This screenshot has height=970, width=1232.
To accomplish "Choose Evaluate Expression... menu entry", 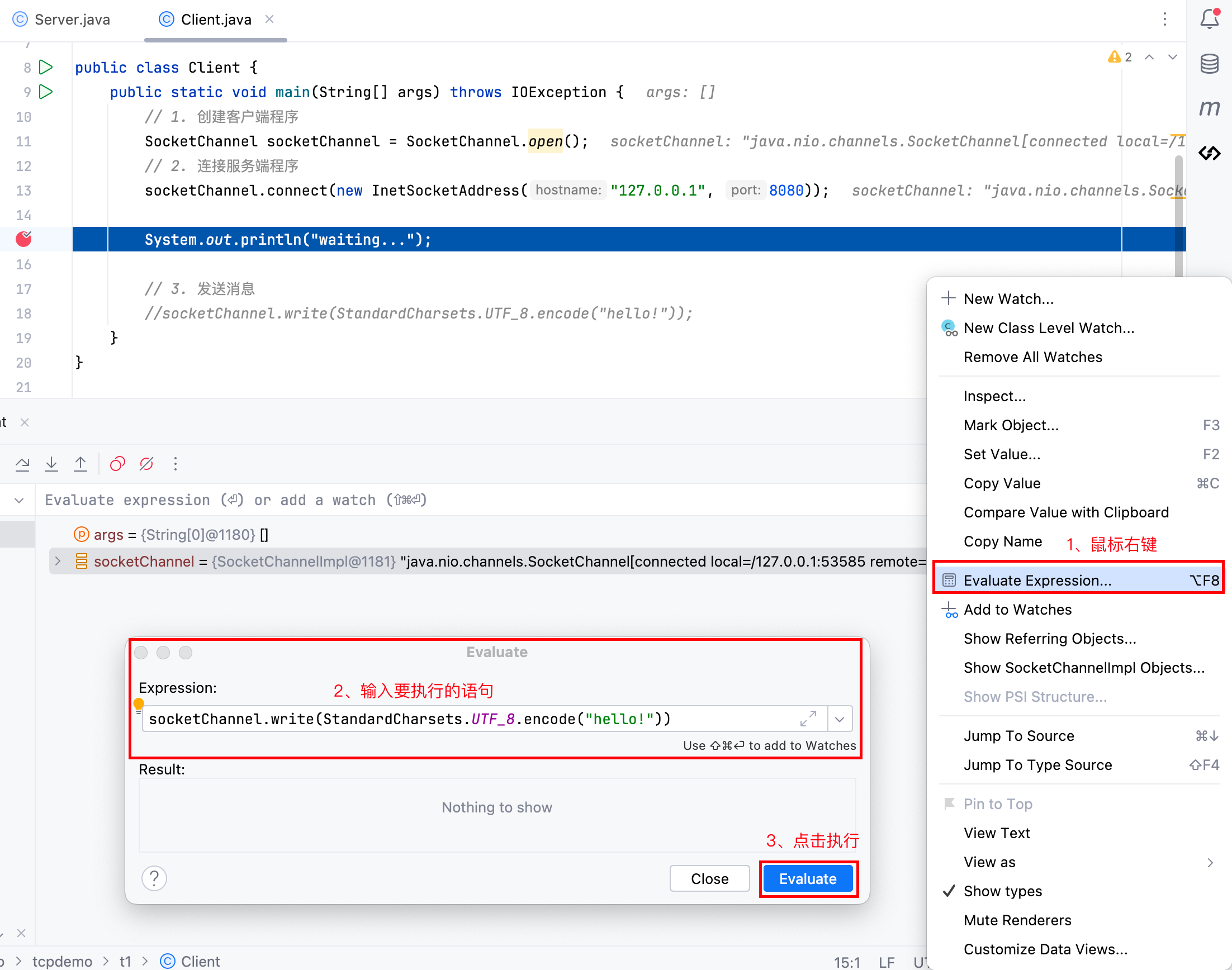I will click(x=1079, y=580).
